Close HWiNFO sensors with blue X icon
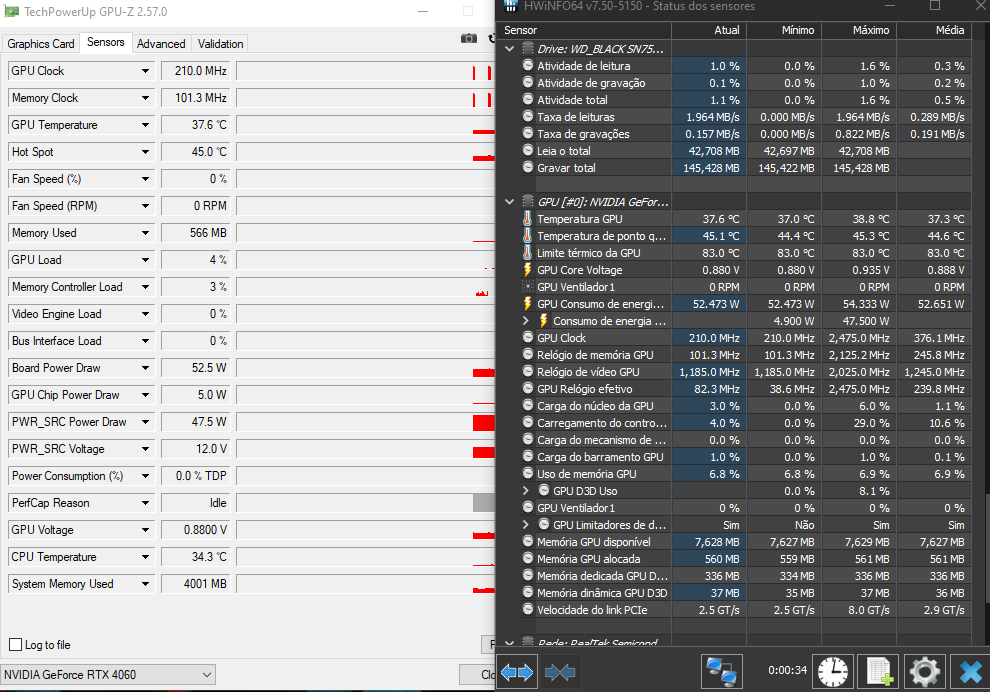This screenshot has width=990, height=692. click(970, 671)
